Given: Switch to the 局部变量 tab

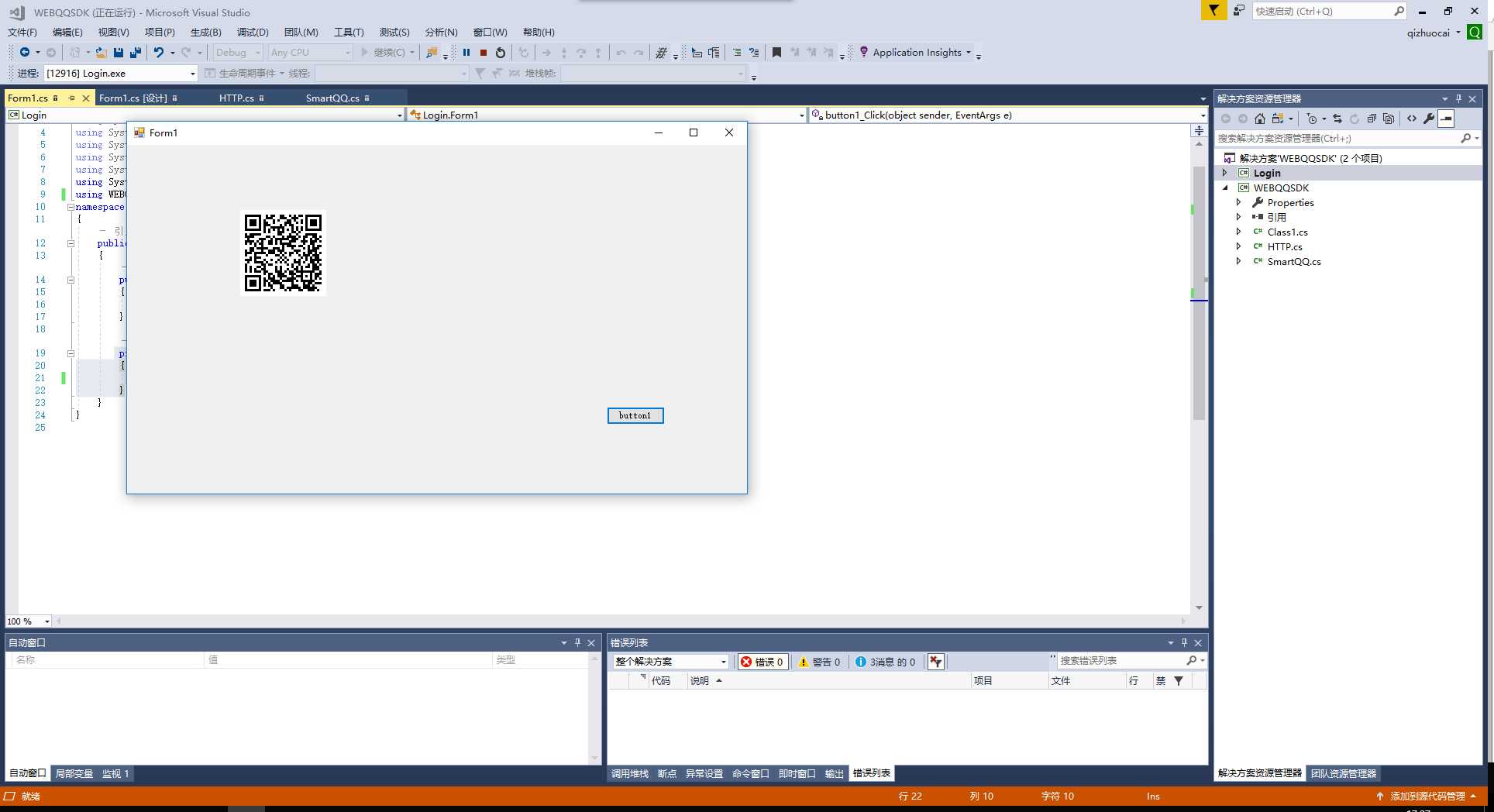Looking at the screenshot, I should point(74,774).
